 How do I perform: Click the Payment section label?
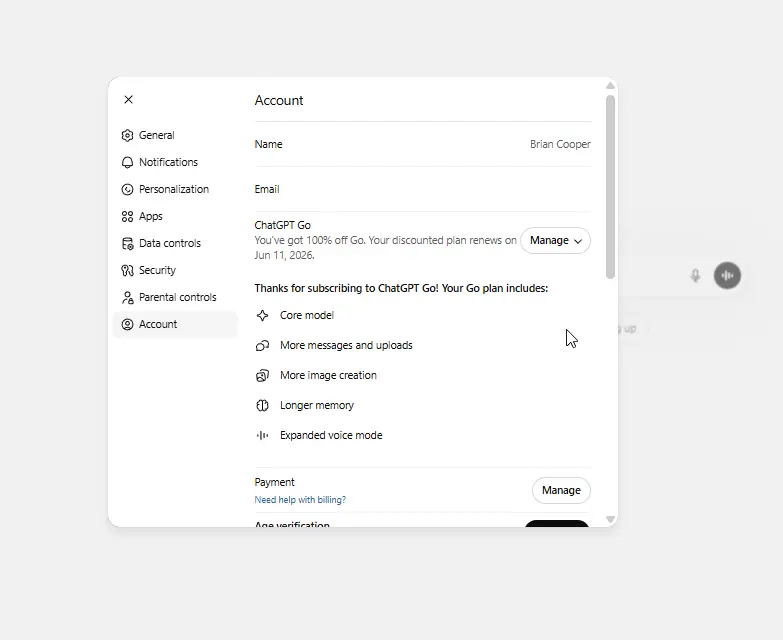(x=274, y=482)
